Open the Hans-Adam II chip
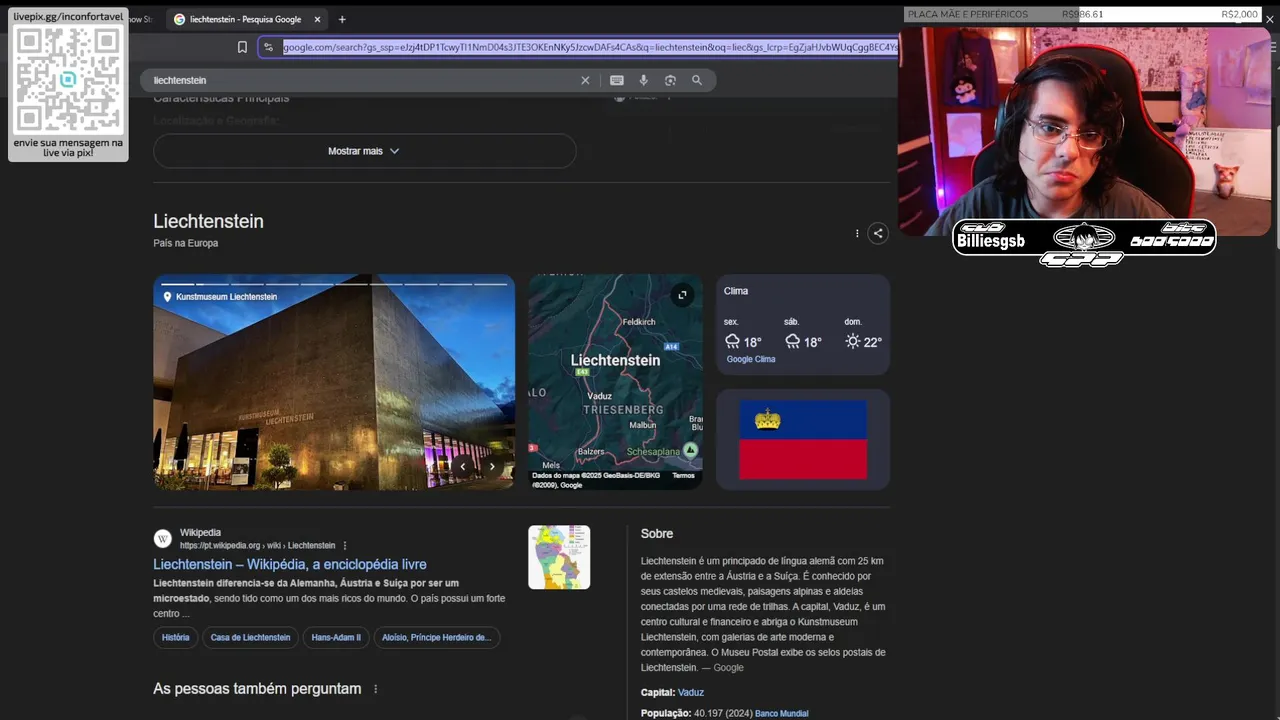The width and height of the screenshot is (1280, 720). (x=336, y=637)
